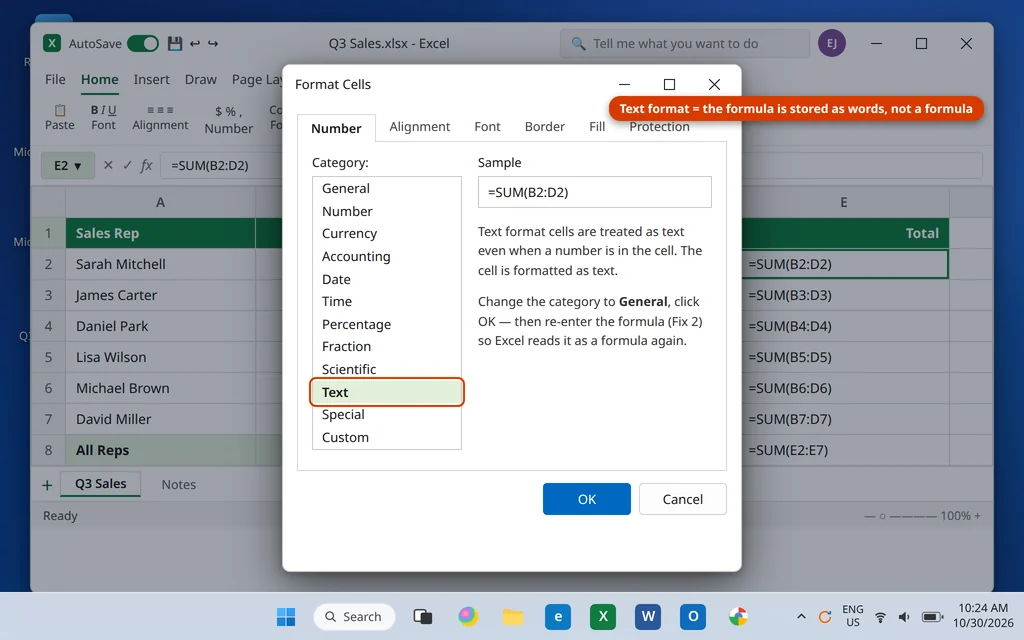Switch to the Q3 Sales sheet tab

coord(101,484)
